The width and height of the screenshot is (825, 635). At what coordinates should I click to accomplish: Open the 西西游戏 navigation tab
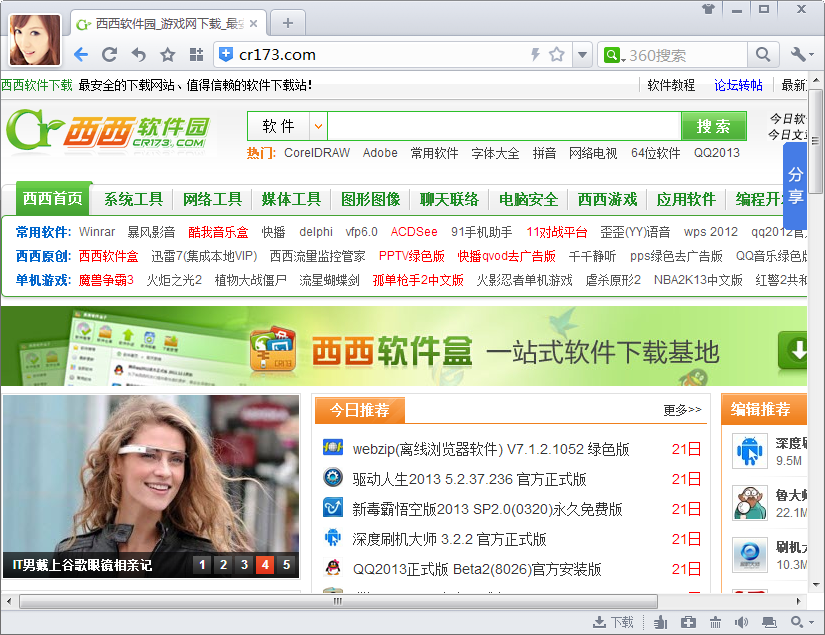[x=607, y=199]
